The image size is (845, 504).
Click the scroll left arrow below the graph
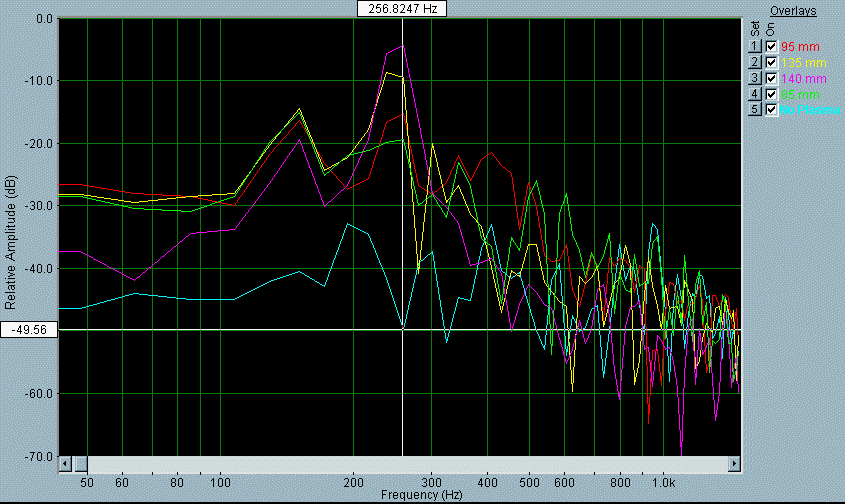65,464
